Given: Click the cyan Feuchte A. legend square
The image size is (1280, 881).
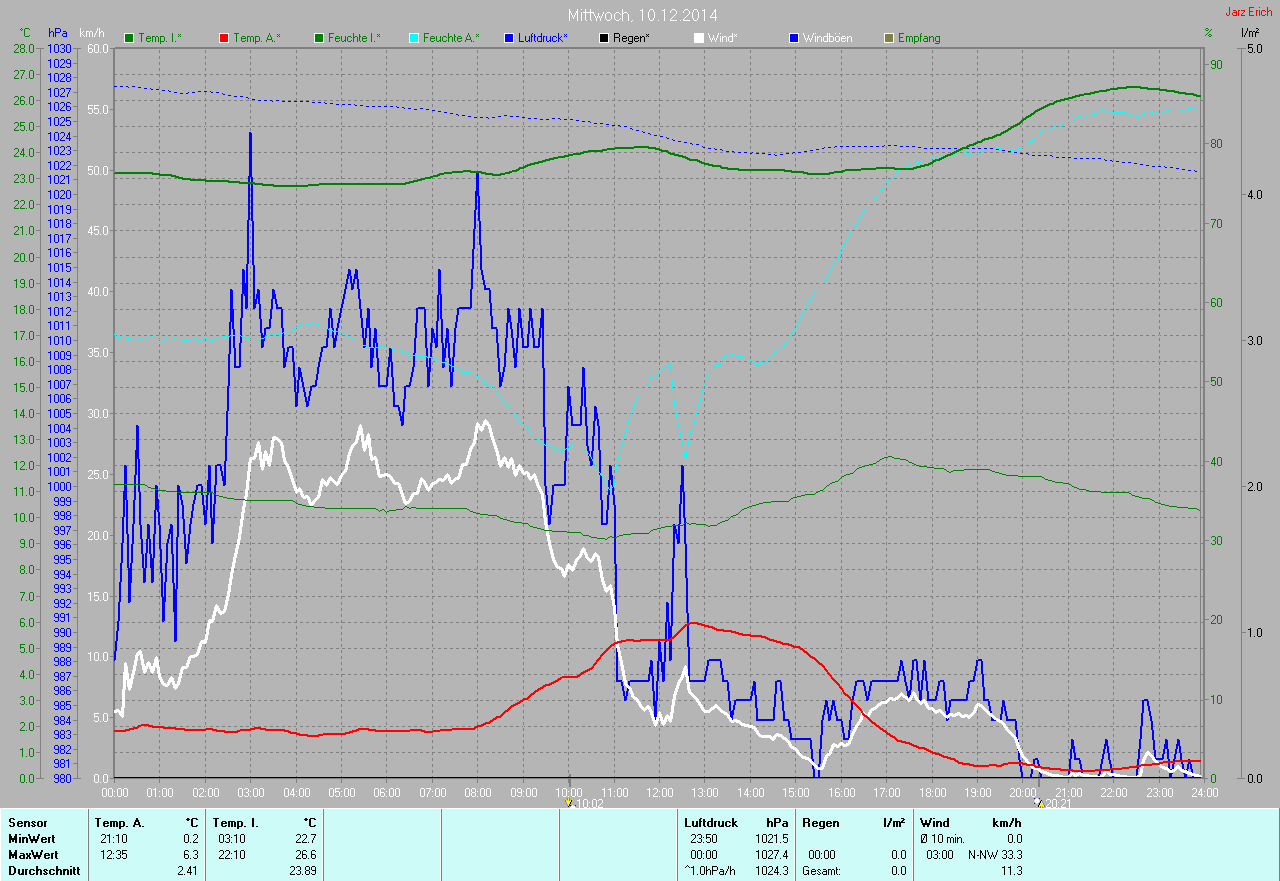Looking at the screenshot, I should [414, 38].
